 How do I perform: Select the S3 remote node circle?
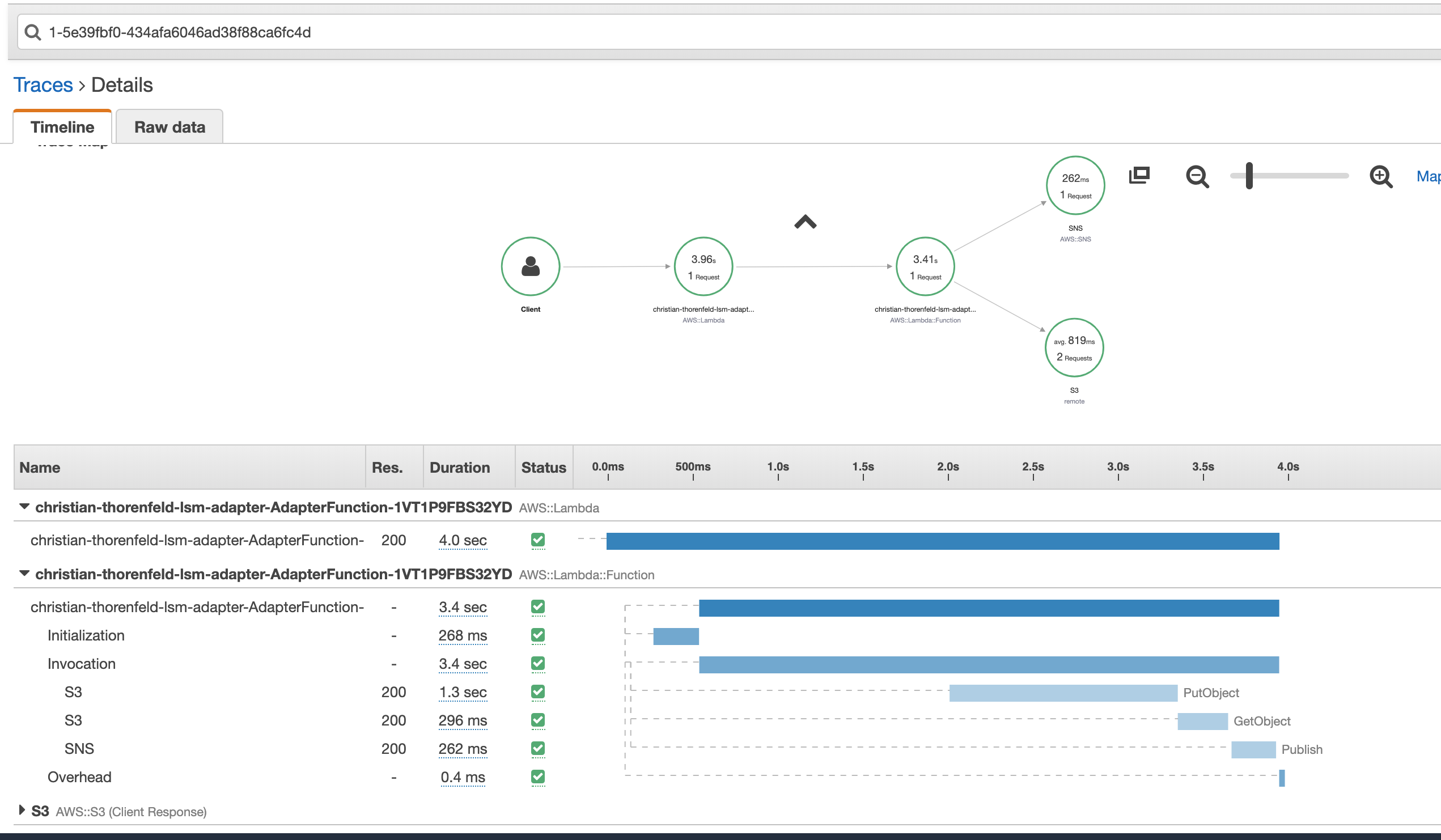pos(1073,347)
